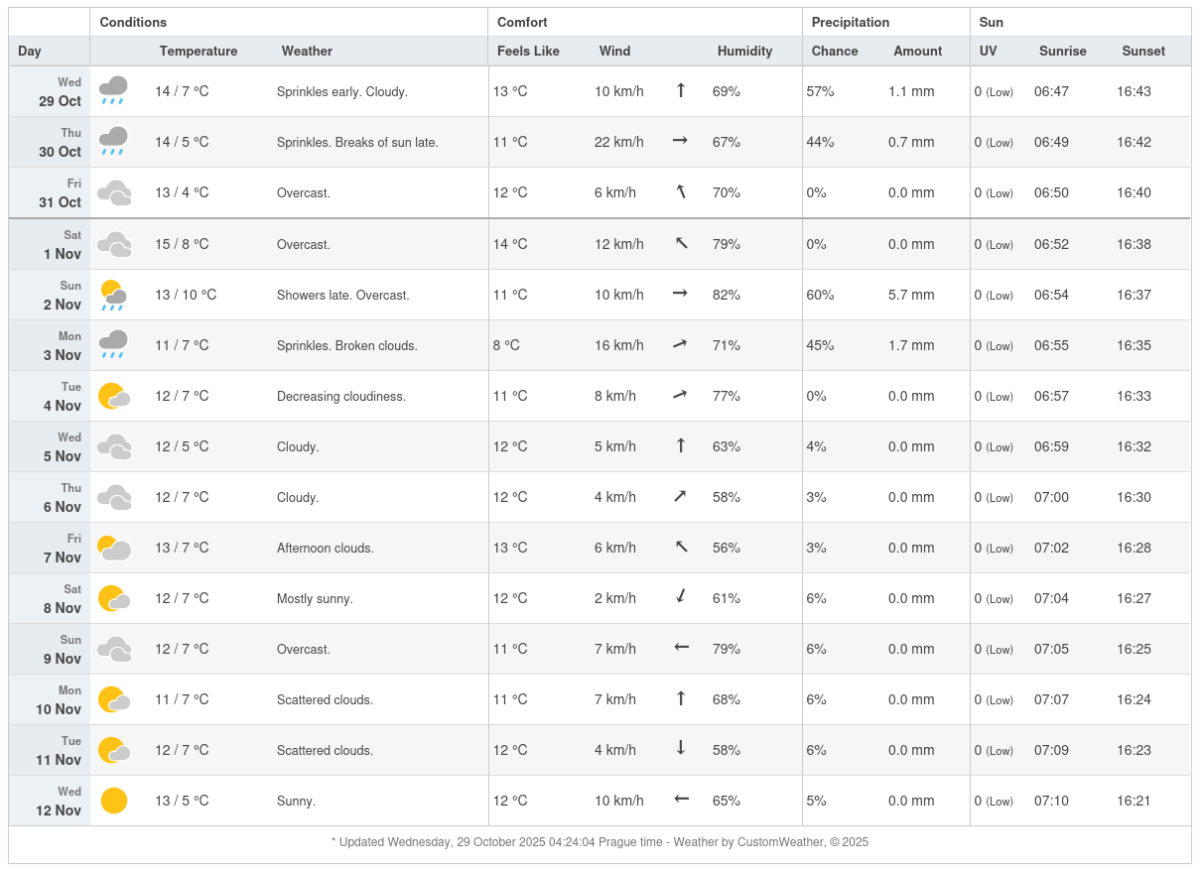The width and height of the screenshot is (1200, 870).
Task: Click the Humidity column header
Action: (744, 51)
